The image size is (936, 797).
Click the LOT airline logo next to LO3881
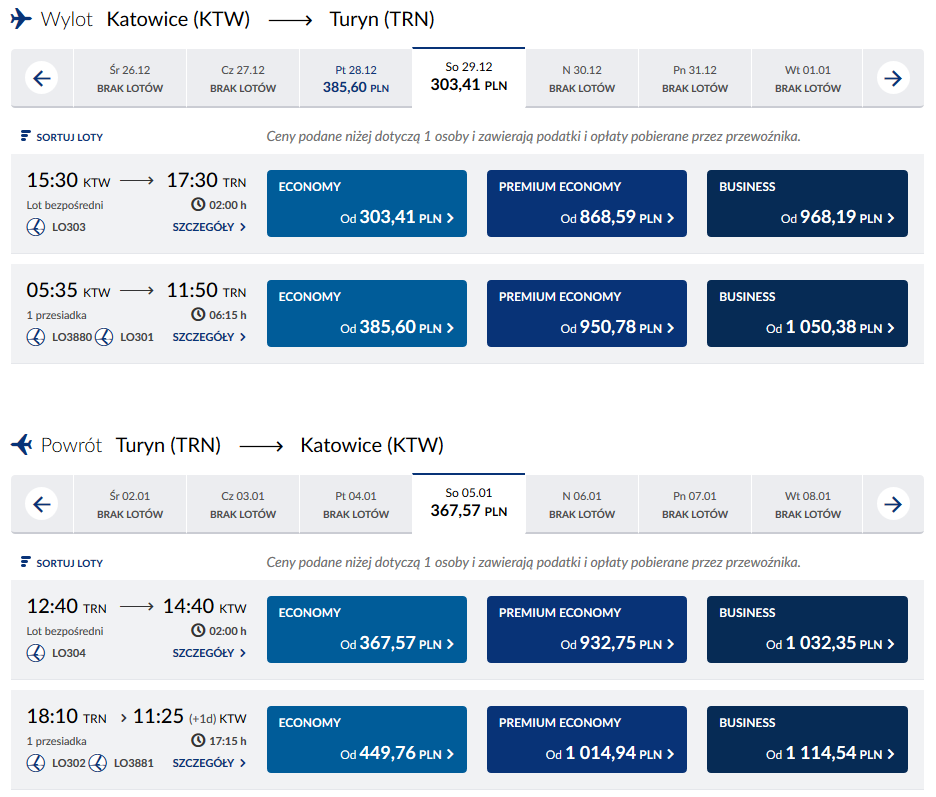[98, 763]
